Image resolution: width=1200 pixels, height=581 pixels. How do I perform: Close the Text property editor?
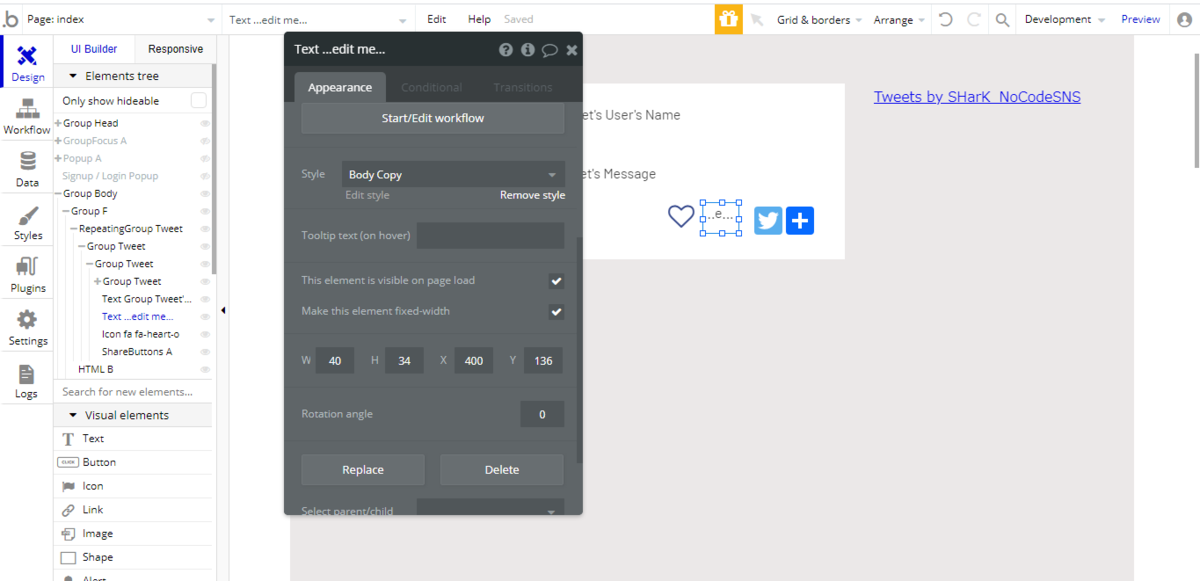coord(572,49)
